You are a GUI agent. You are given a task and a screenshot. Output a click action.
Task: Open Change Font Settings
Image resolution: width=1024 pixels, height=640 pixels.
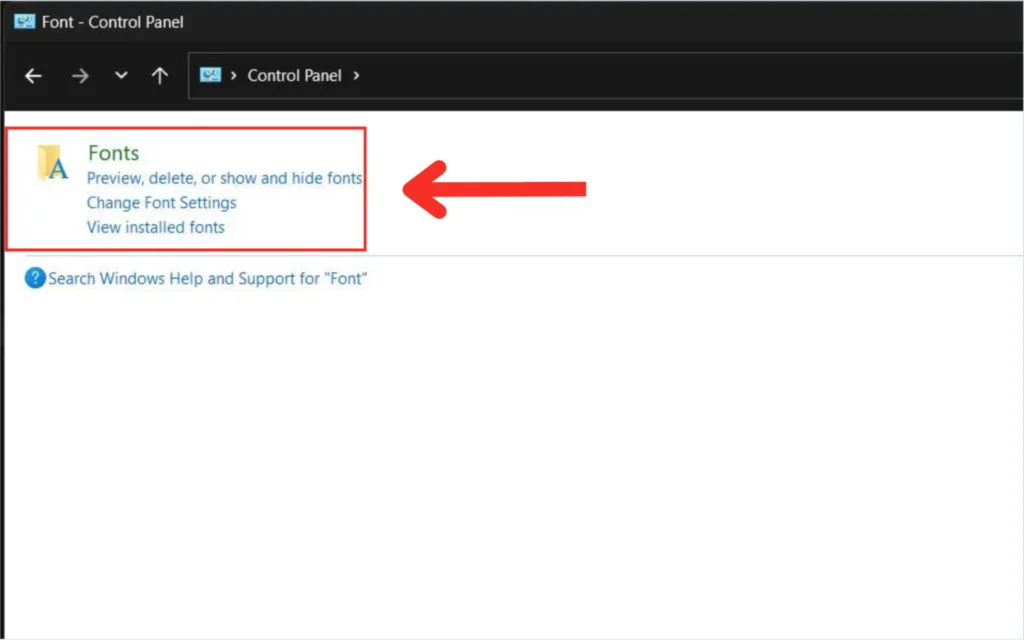161,202
